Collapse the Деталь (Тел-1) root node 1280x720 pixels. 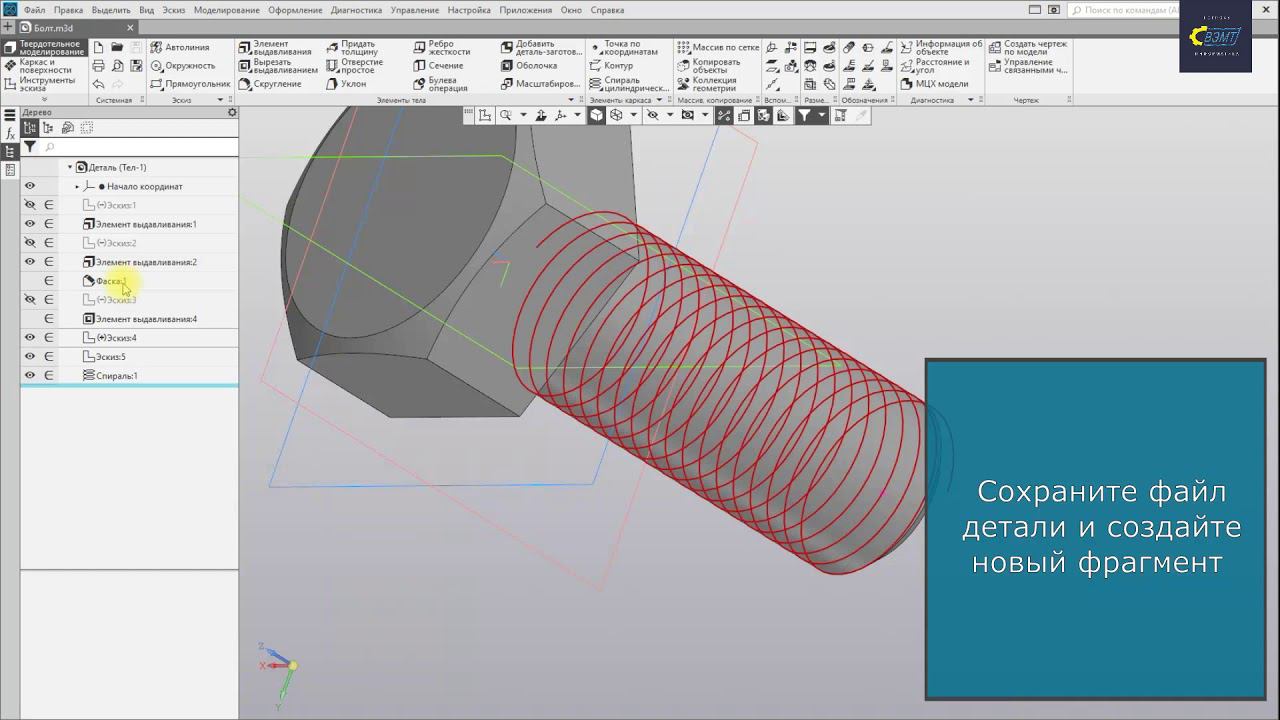(70, 168)
